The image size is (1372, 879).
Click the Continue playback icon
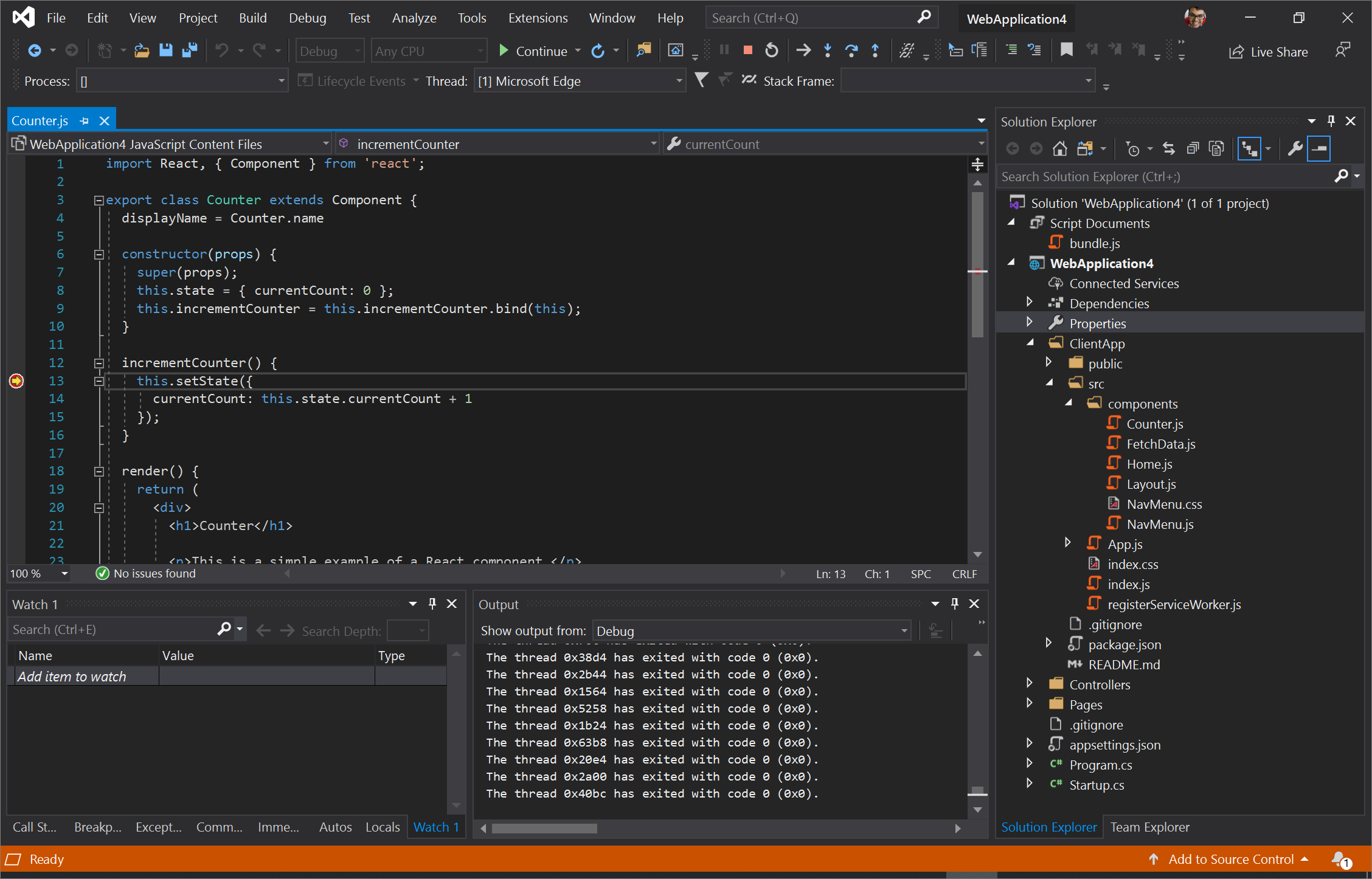502,51
